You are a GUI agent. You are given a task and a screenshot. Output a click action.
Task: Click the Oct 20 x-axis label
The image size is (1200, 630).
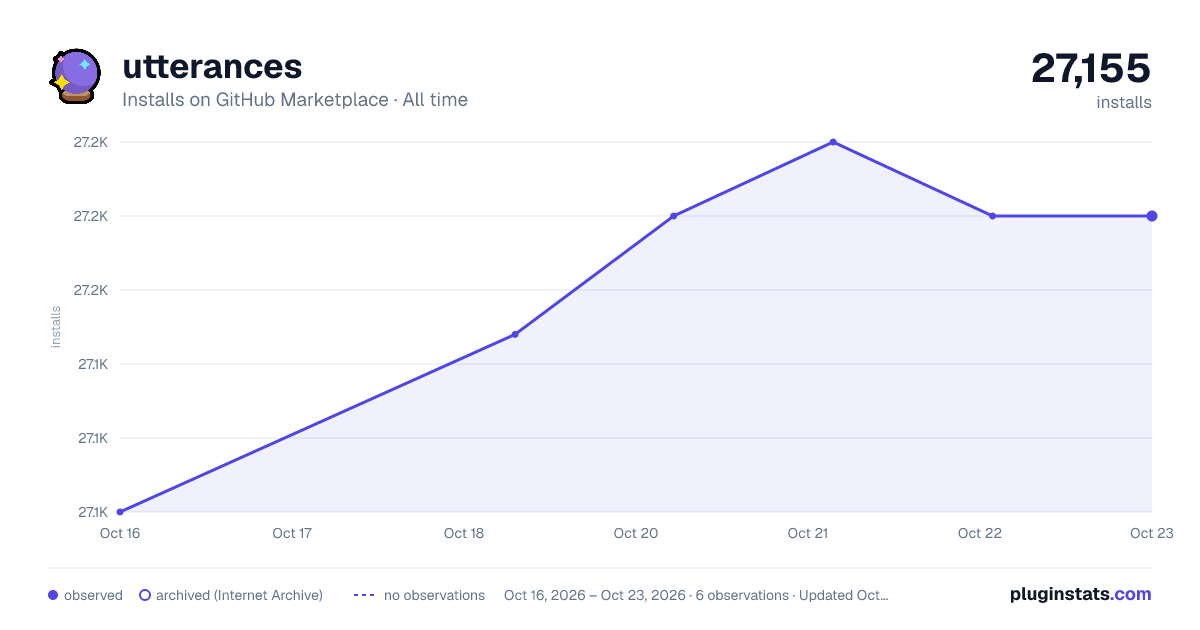pyautogui.click(x=636, y=533)
